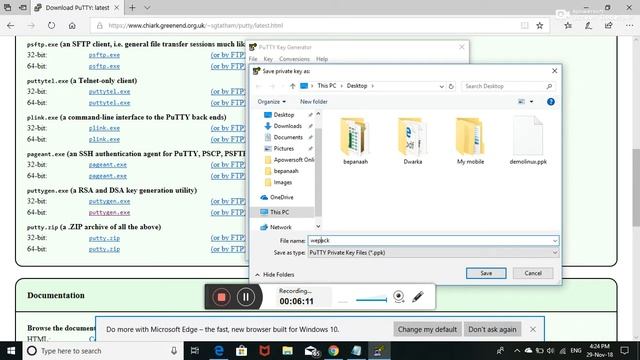
Task: Pause the recording
Action: click(x=246, y=297)
